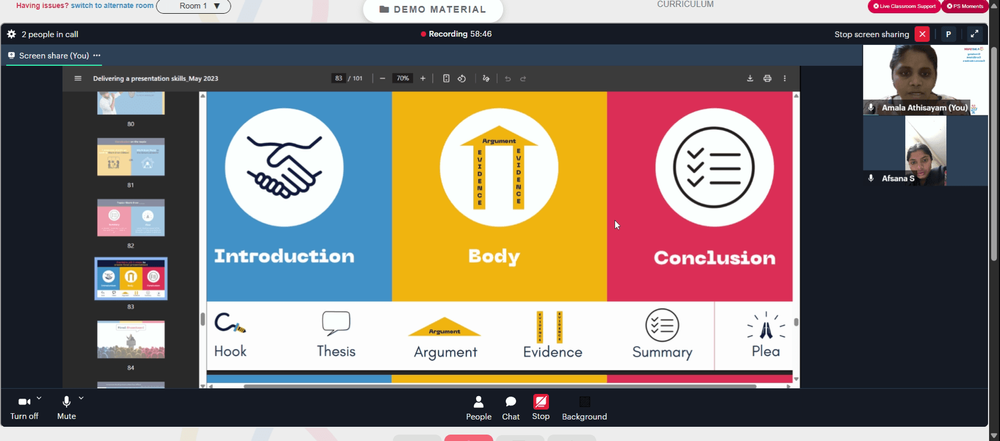Select page 82 thumbnail
This screenshot has width=1000, height=441.
[131, 218]
